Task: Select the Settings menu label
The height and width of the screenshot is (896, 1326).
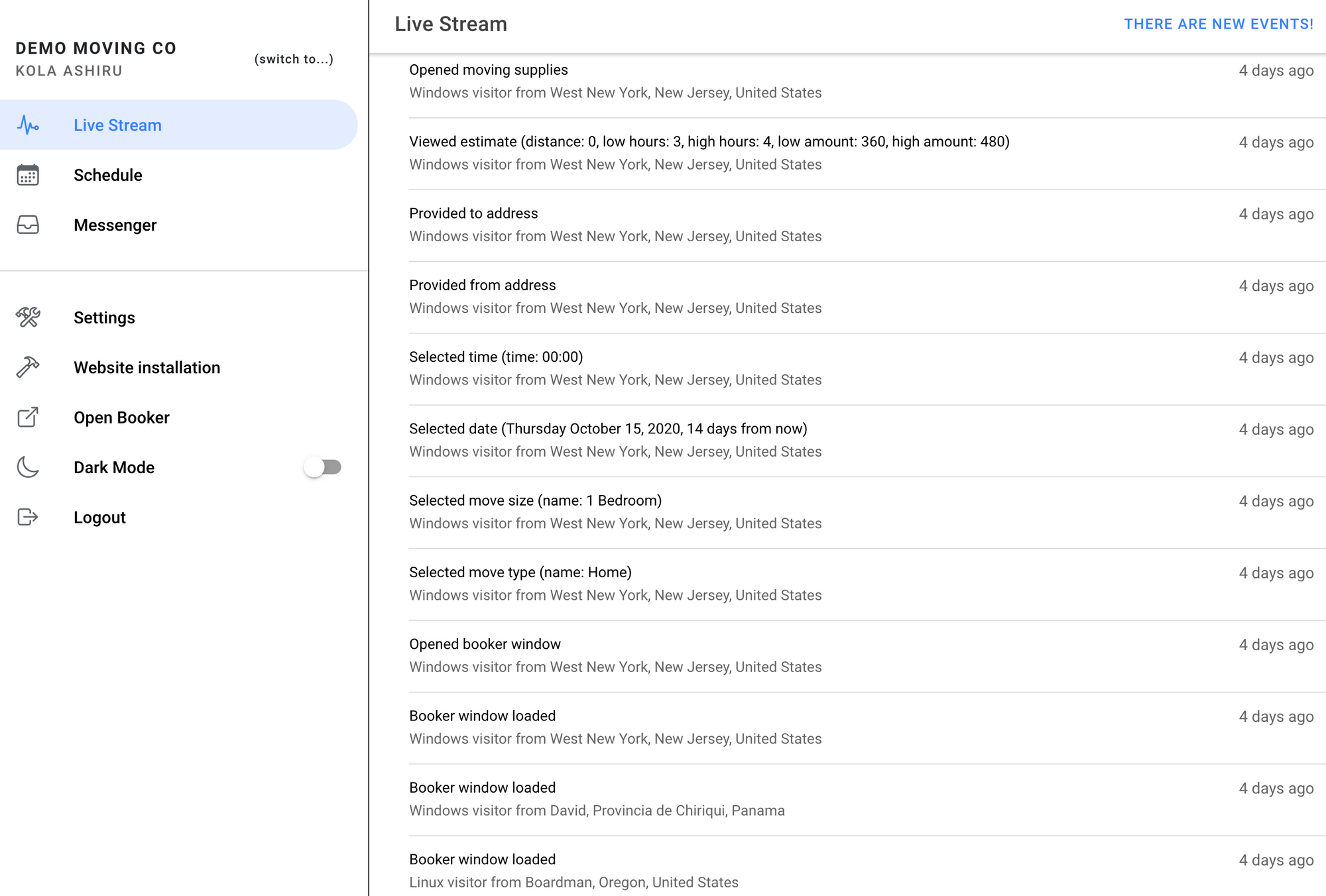Action: [x=104, y=317]
